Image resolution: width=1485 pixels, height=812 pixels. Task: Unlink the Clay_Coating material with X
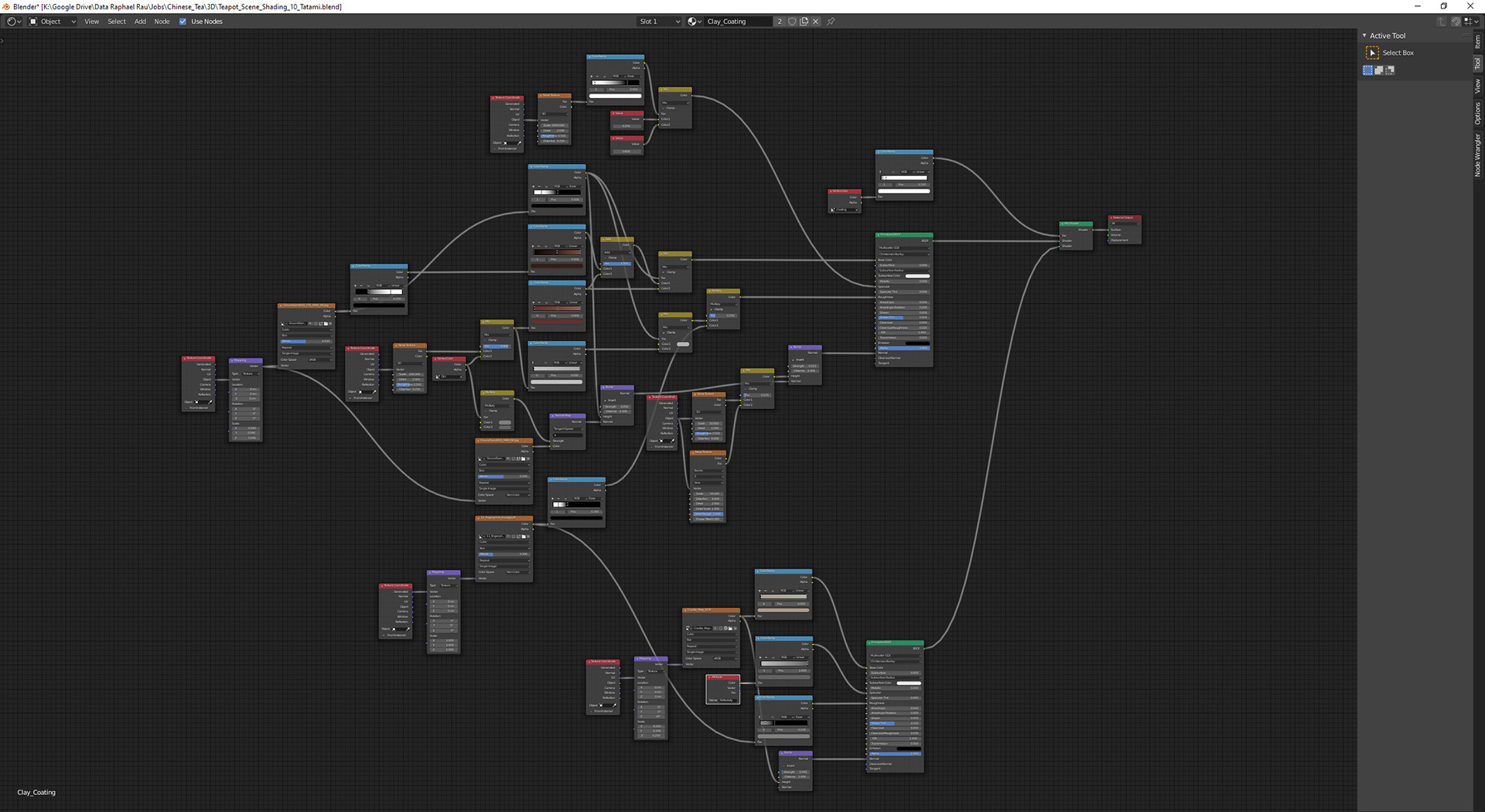(815, 22)
